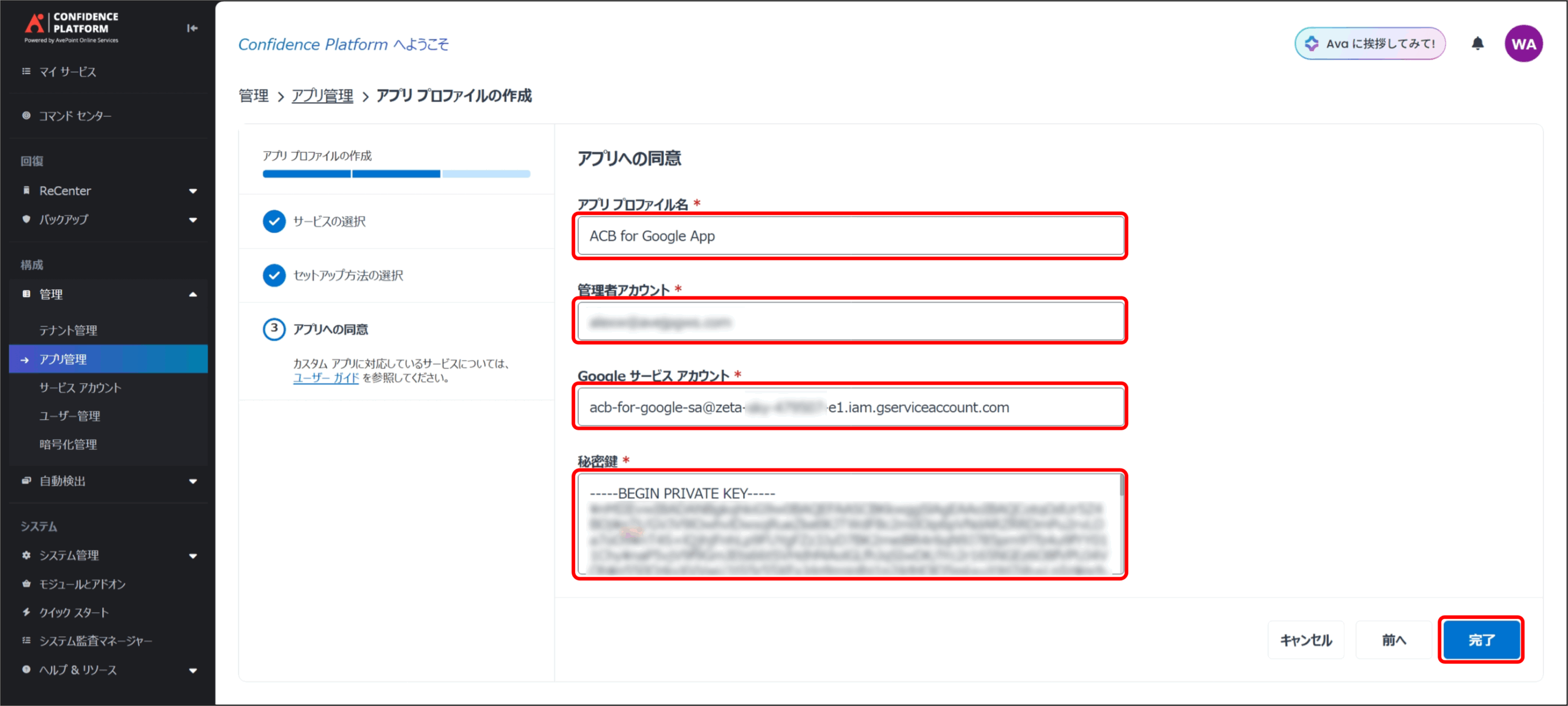Image resolution: width=1568 pixels, height=706 pixels.
Task: Click the コマンド センター icon in sidebar
Action: 26,115
